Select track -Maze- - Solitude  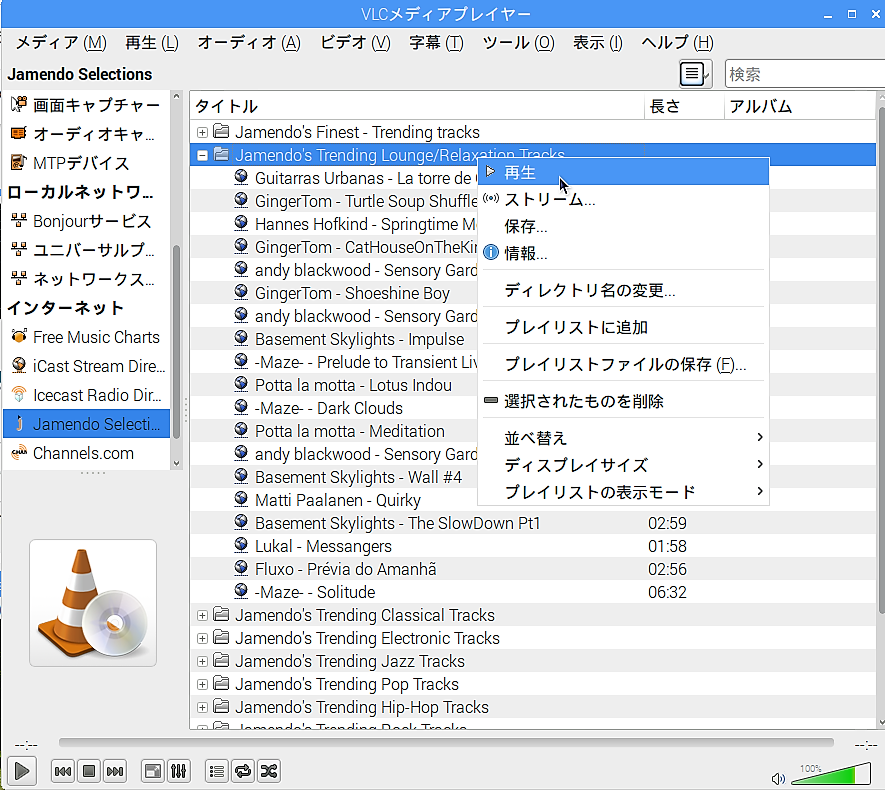click(x=533, y=592)
